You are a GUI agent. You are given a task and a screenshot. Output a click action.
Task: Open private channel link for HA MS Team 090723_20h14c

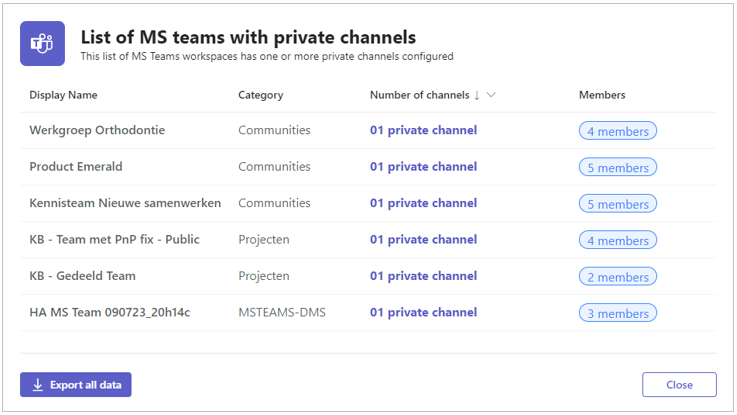pos(423,313)
